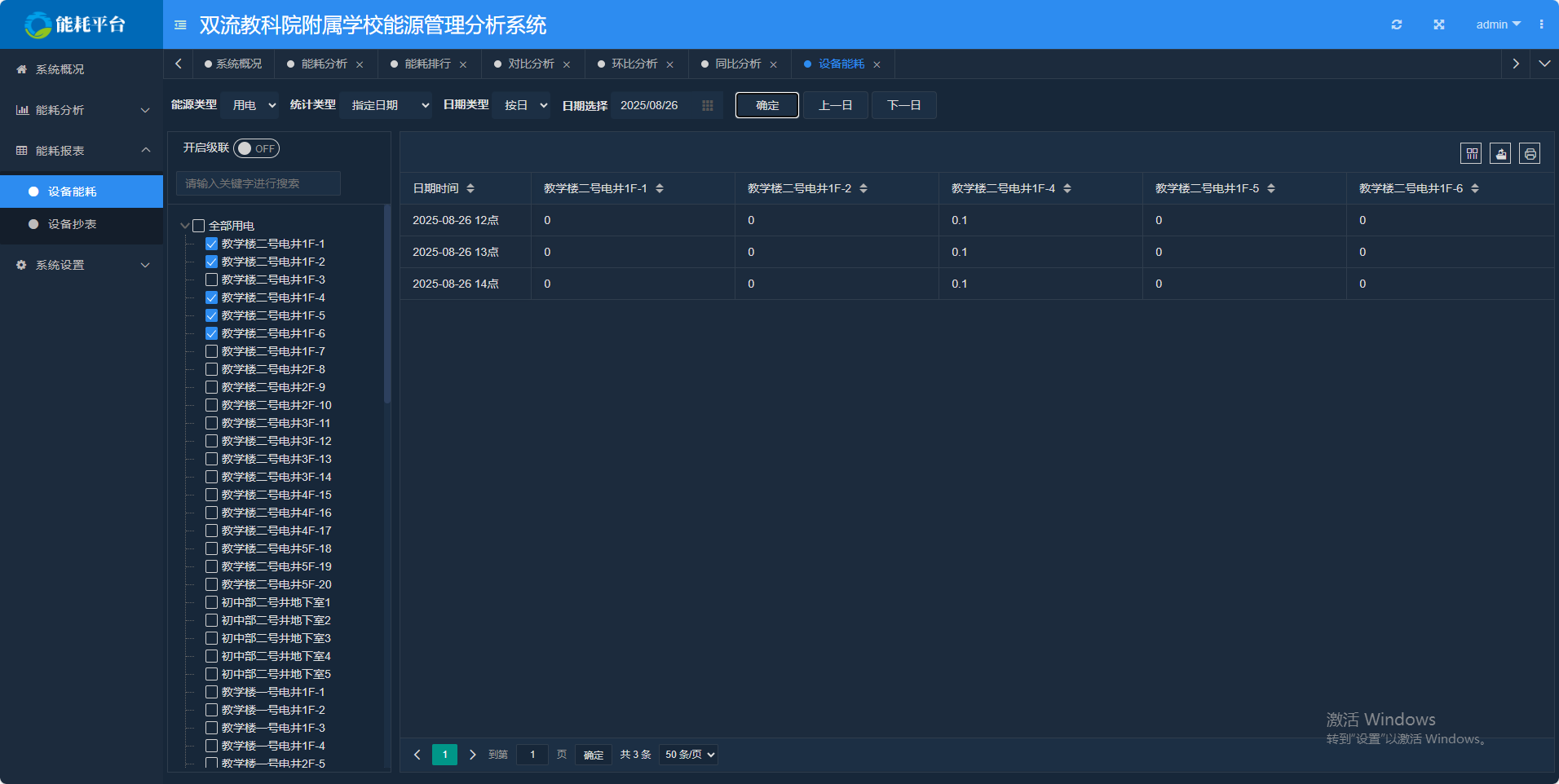Close the 能耗排行 tab
The image size is (1559, 784).
coord(463,64)
